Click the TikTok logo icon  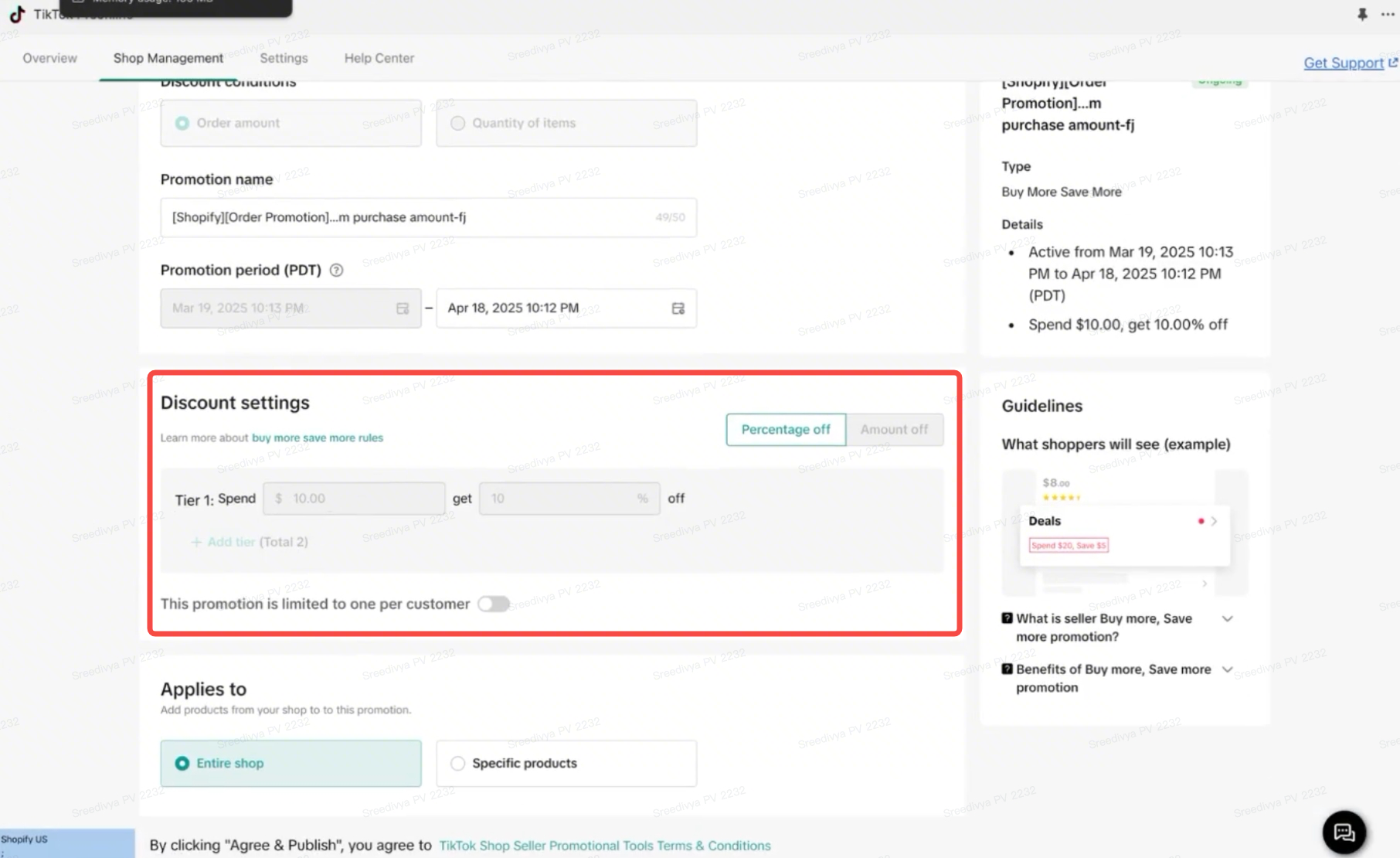click(x=17, y=14)
